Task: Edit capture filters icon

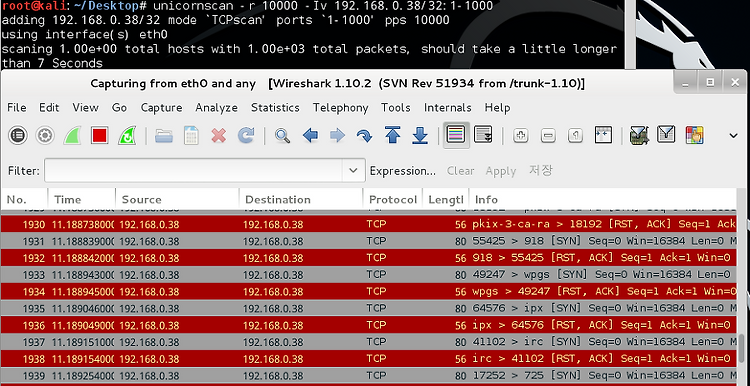Action: pyautogui.click(x=639, y=135)
